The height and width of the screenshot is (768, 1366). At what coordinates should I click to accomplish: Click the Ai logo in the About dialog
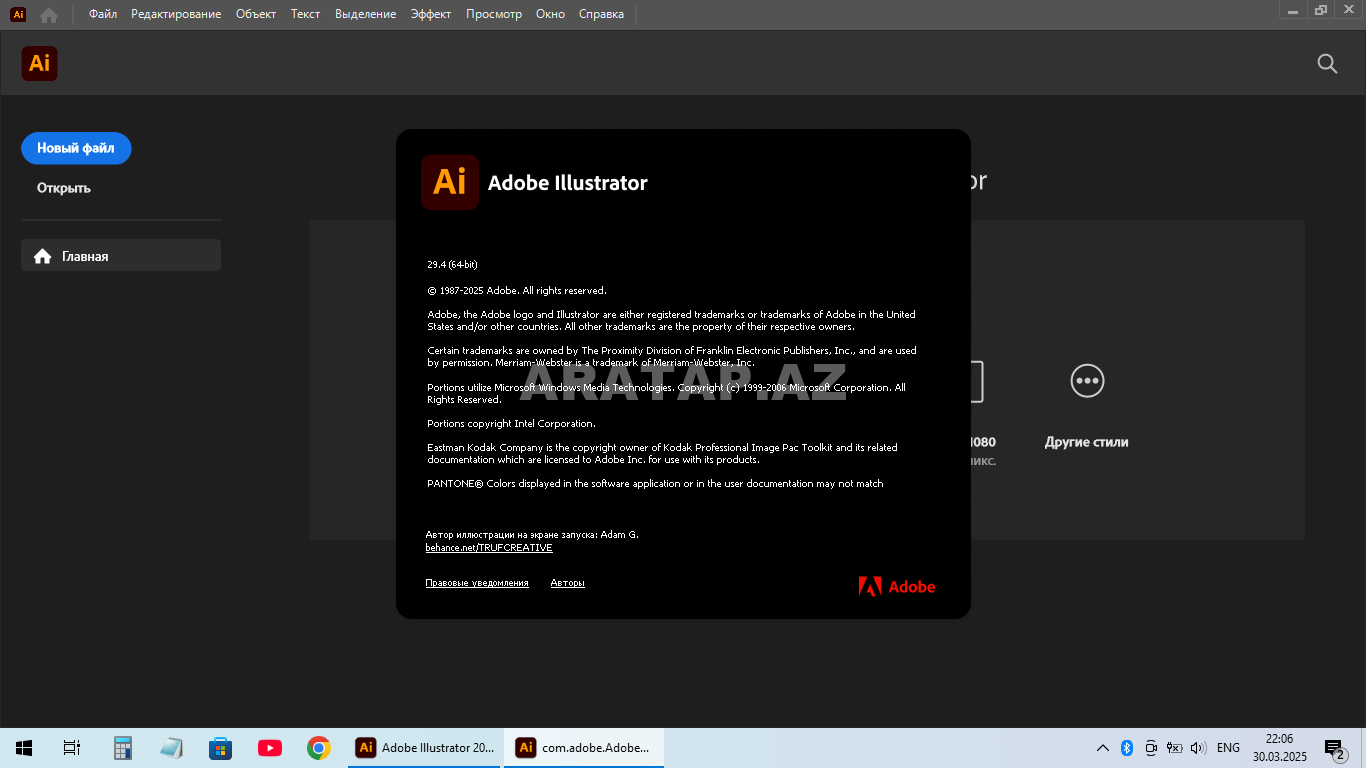[450, 182]
